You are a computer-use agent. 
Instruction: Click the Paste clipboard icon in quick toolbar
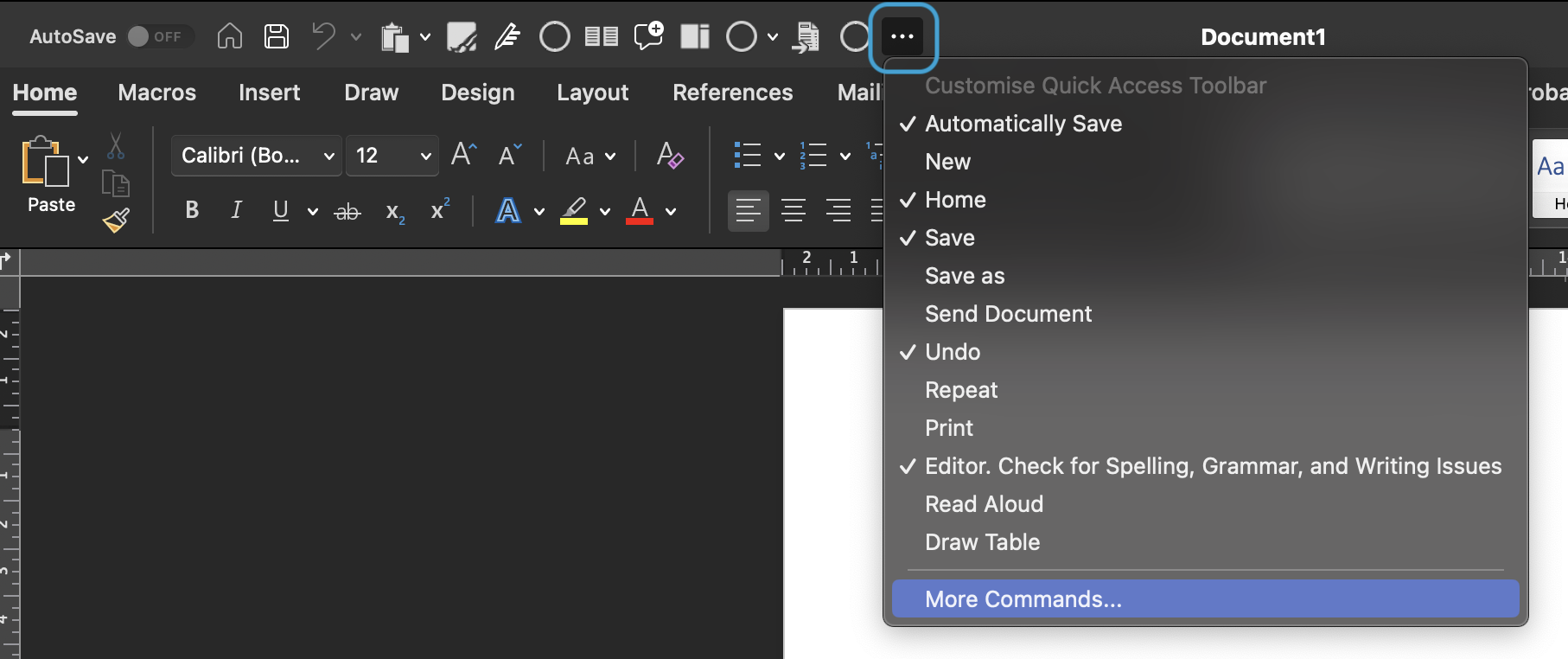(395, 37)
